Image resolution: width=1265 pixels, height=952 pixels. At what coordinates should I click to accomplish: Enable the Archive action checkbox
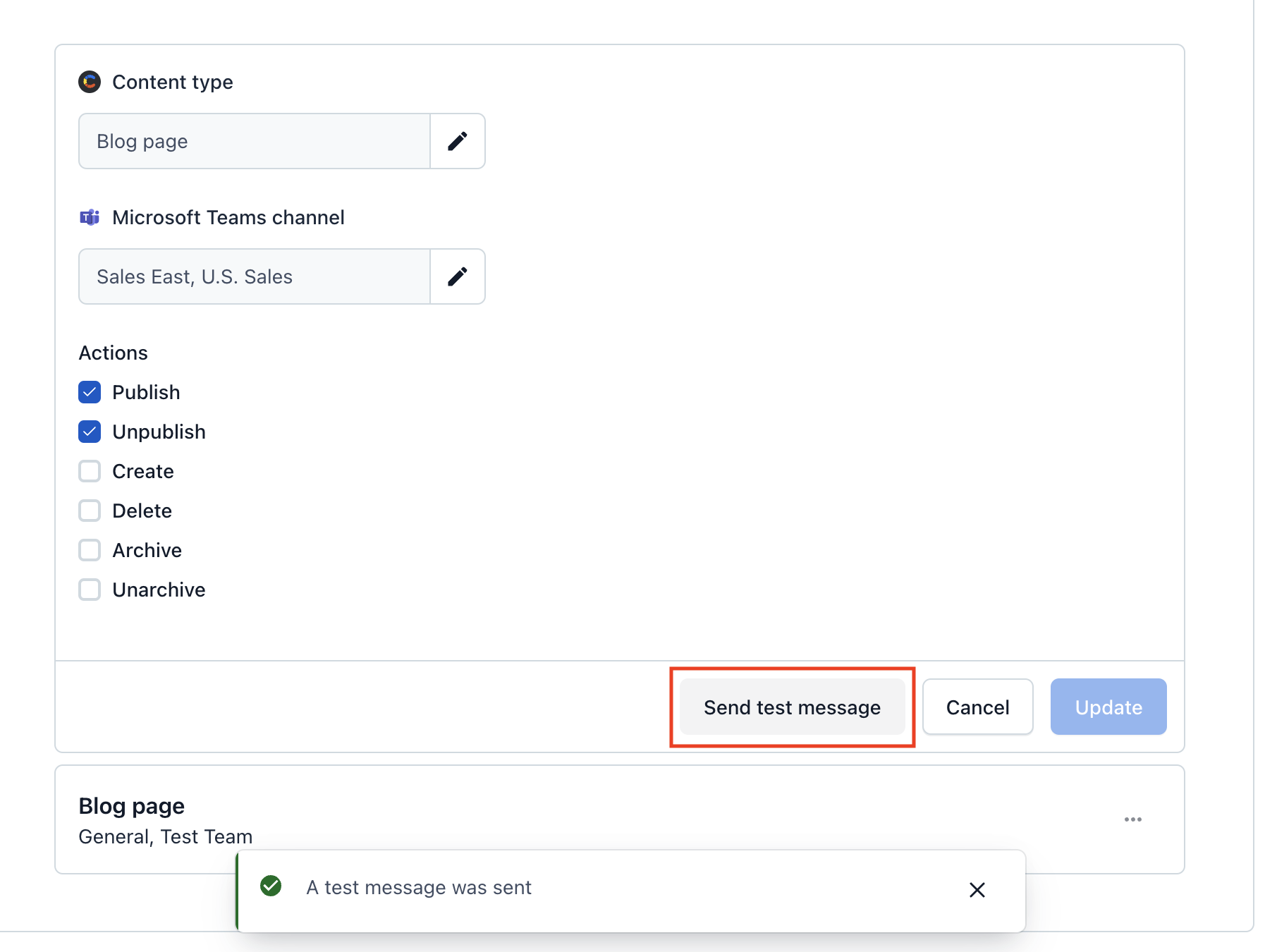coord(90,550)
